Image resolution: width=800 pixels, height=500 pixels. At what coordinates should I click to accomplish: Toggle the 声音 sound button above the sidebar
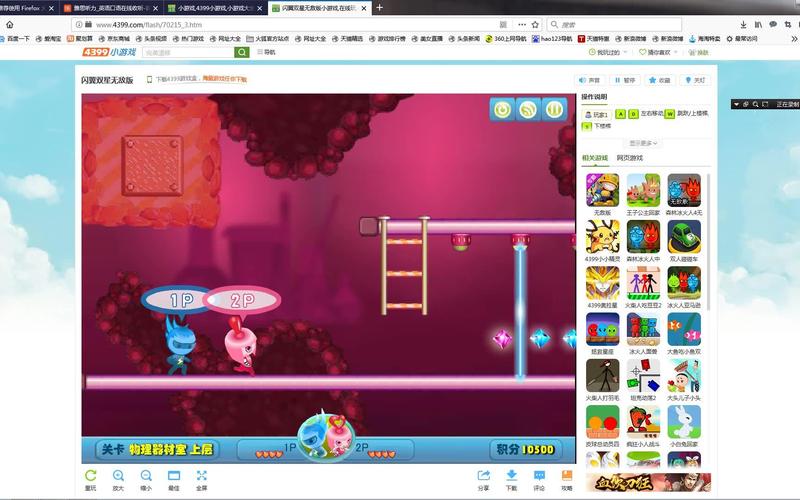pyautogui.click(x=590, y=80)
